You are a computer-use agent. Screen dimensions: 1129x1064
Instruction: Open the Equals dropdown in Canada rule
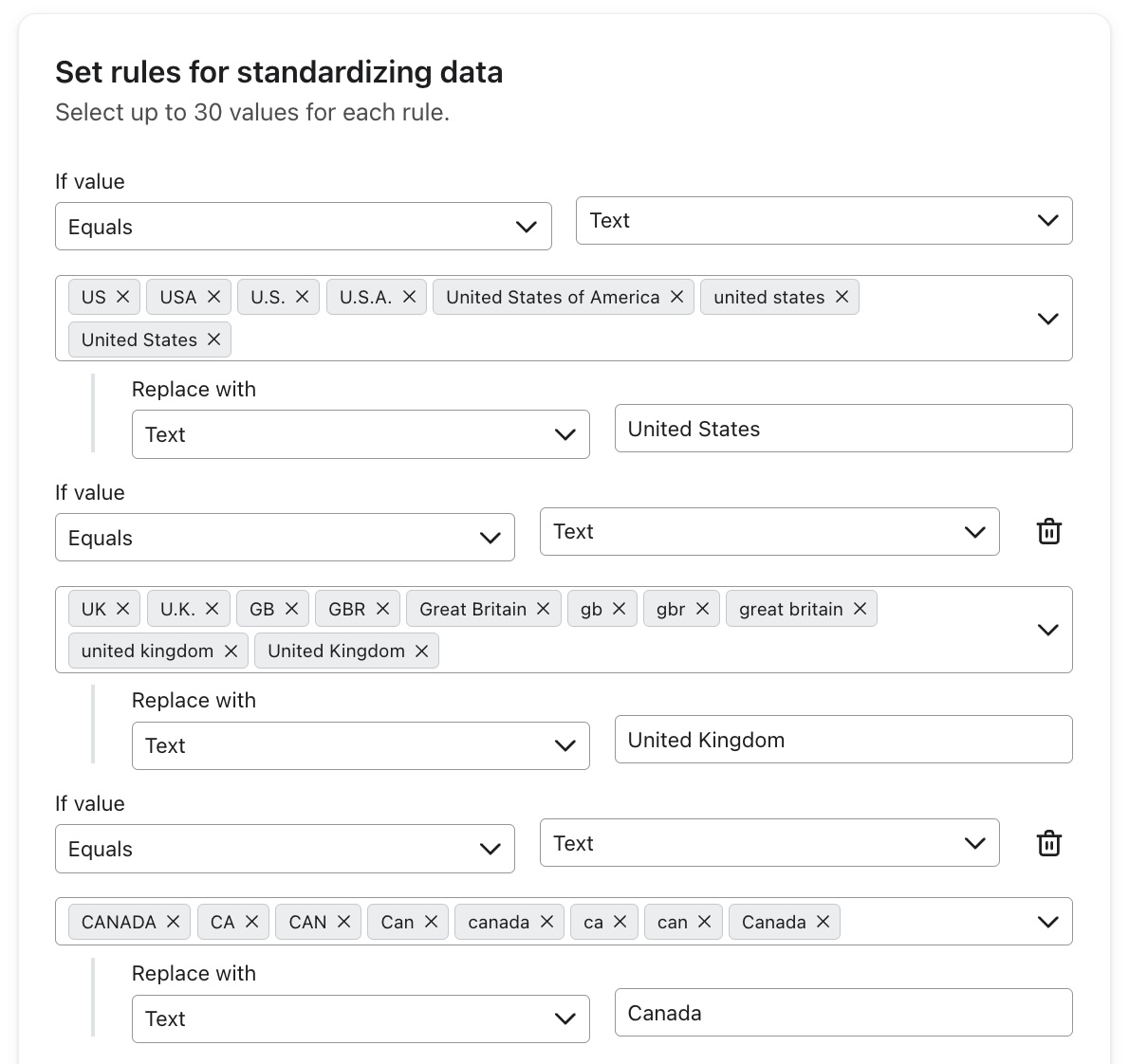pos(285,849)
